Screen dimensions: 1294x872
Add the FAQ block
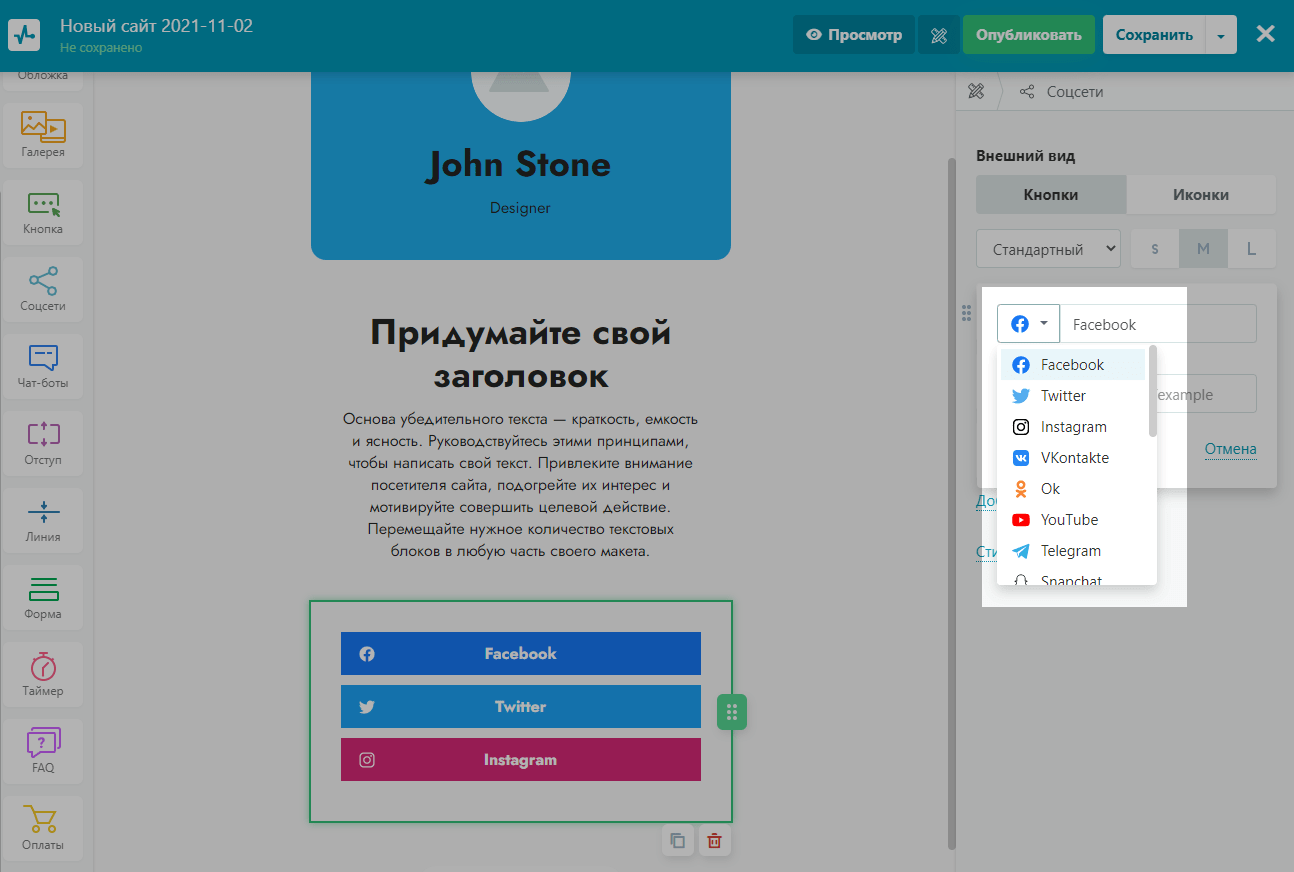coord(43,751)
